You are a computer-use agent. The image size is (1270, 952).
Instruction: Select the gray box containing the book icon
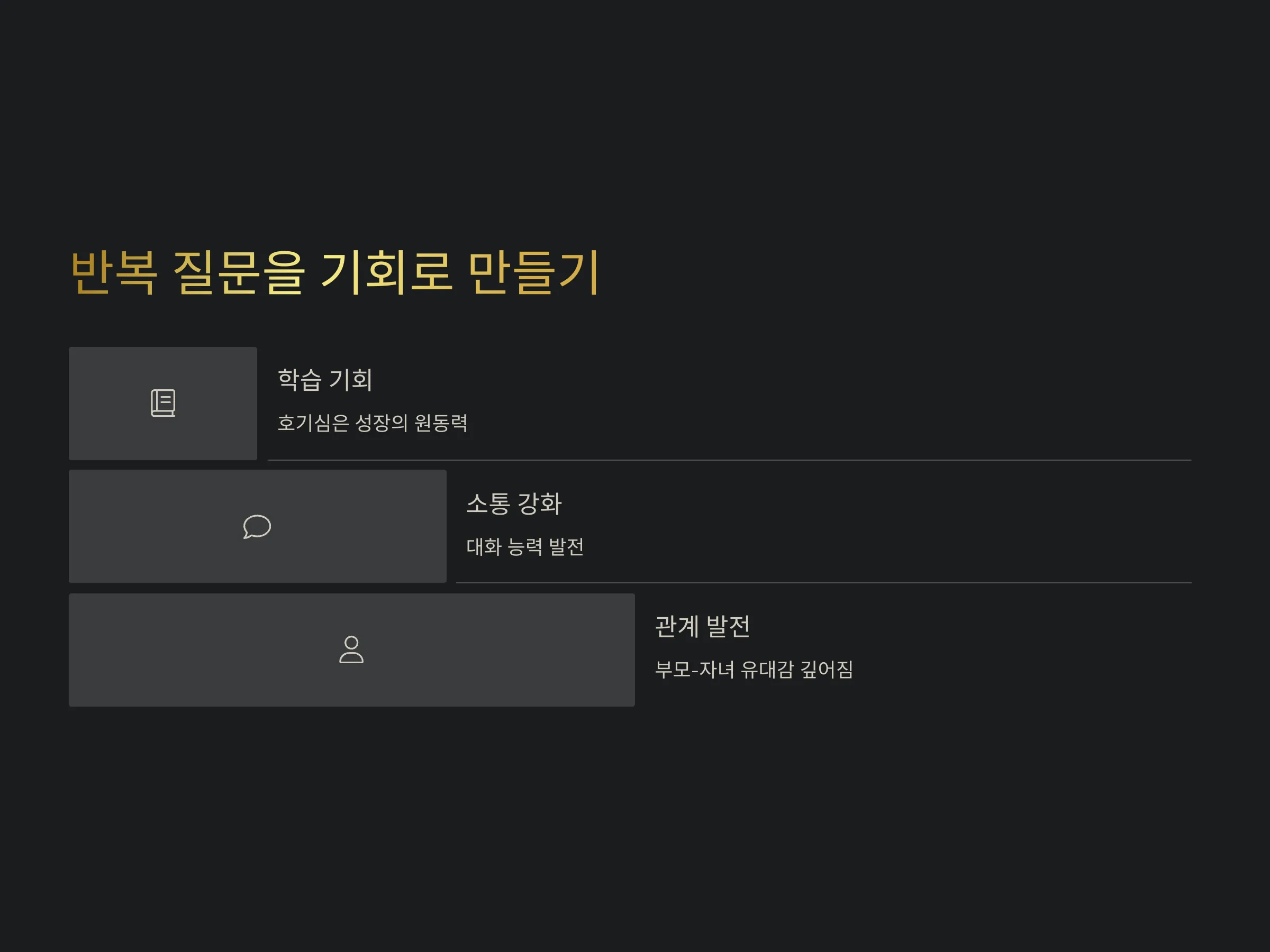pyautogui.click(x=163, y=404)
